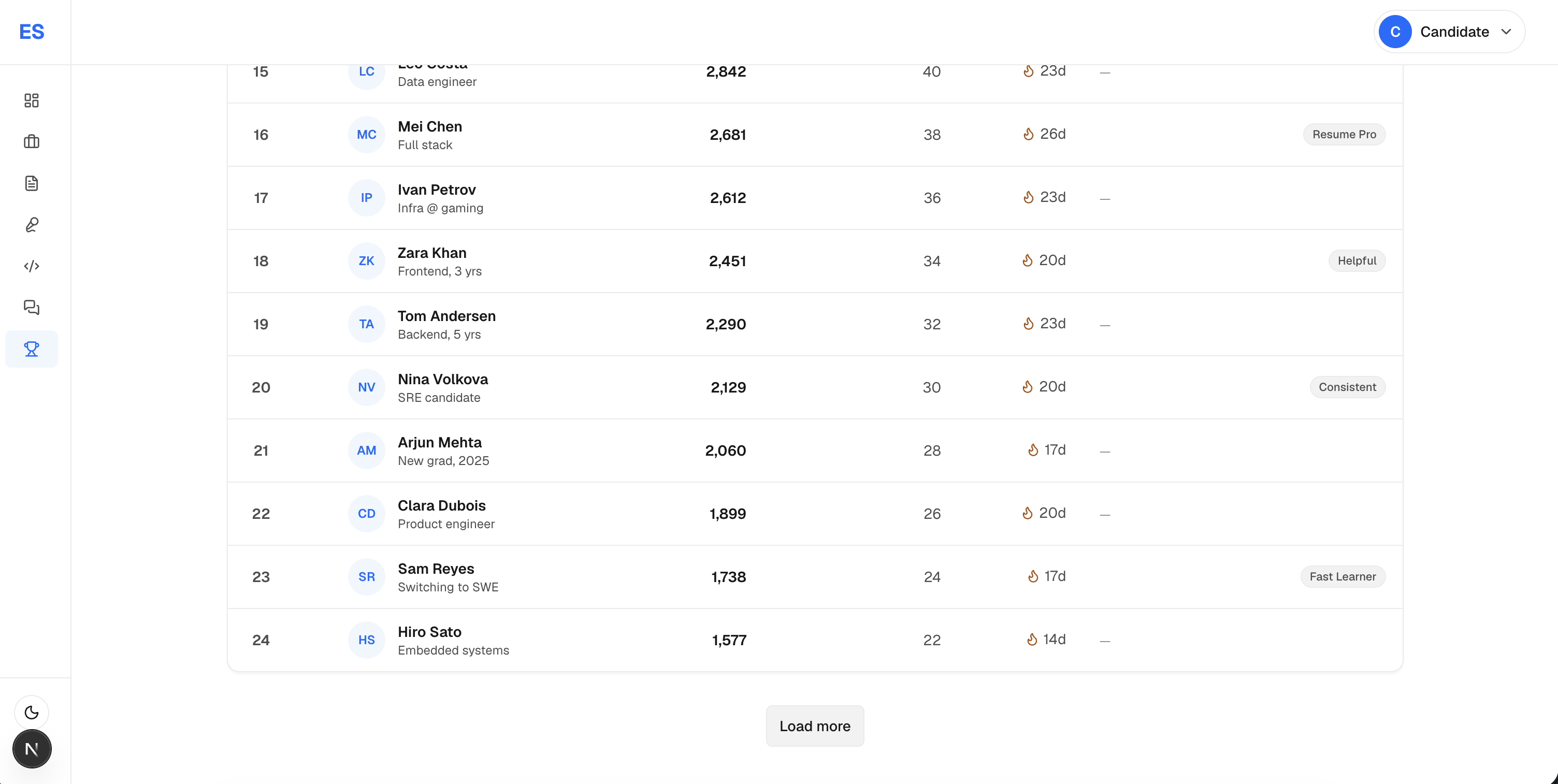Click the flame streak icon for Tom Andersen

[1028, 324]
